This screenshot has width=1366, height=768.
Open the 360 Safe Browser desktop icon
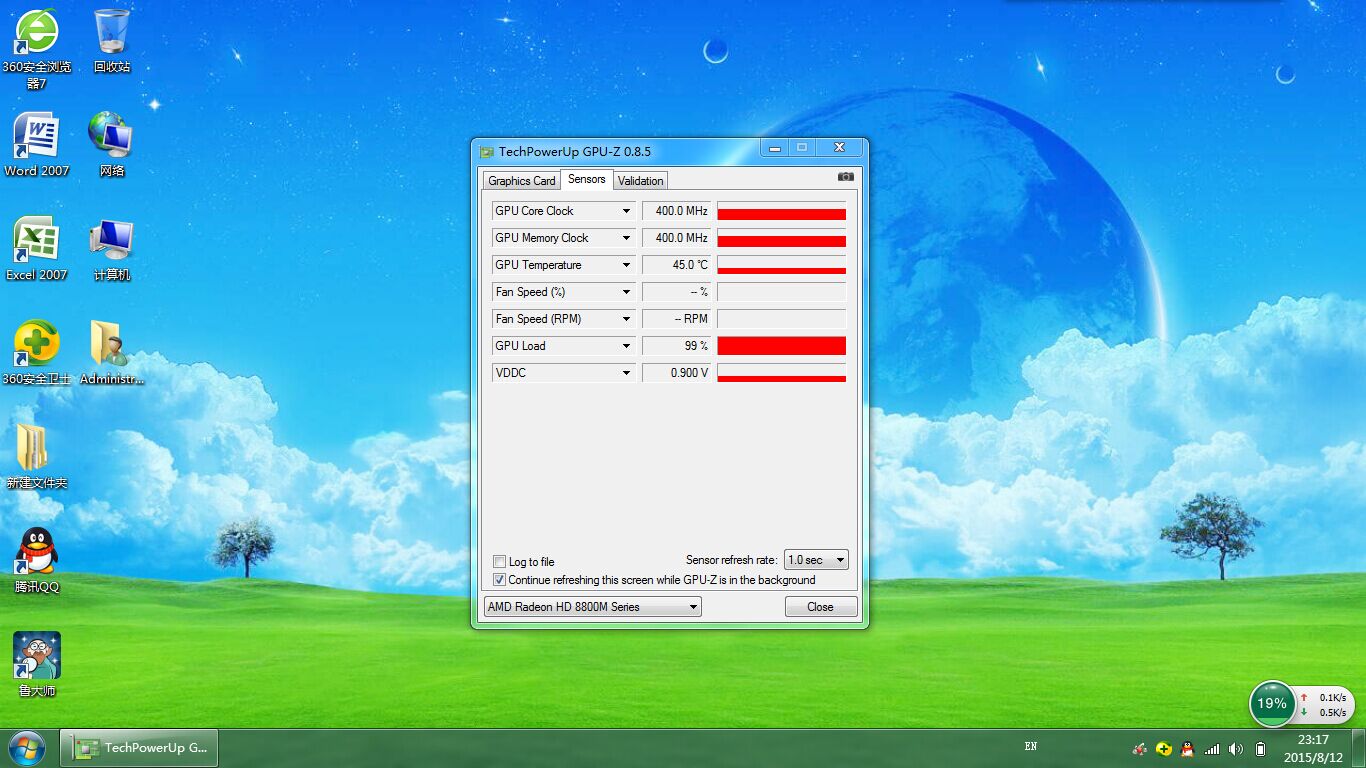click(x=36, y=49)
